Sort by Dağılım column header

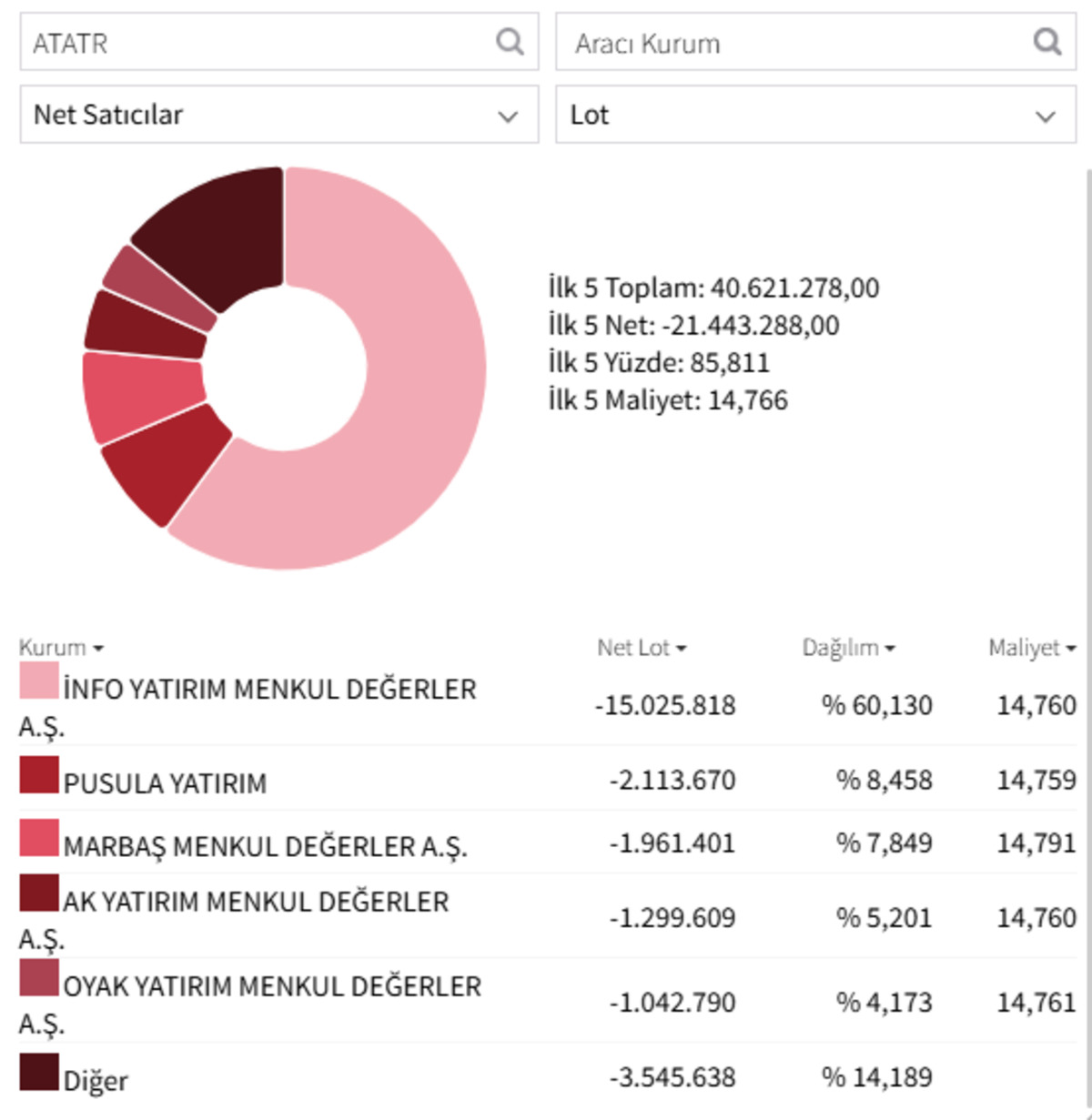coord(848,648)
